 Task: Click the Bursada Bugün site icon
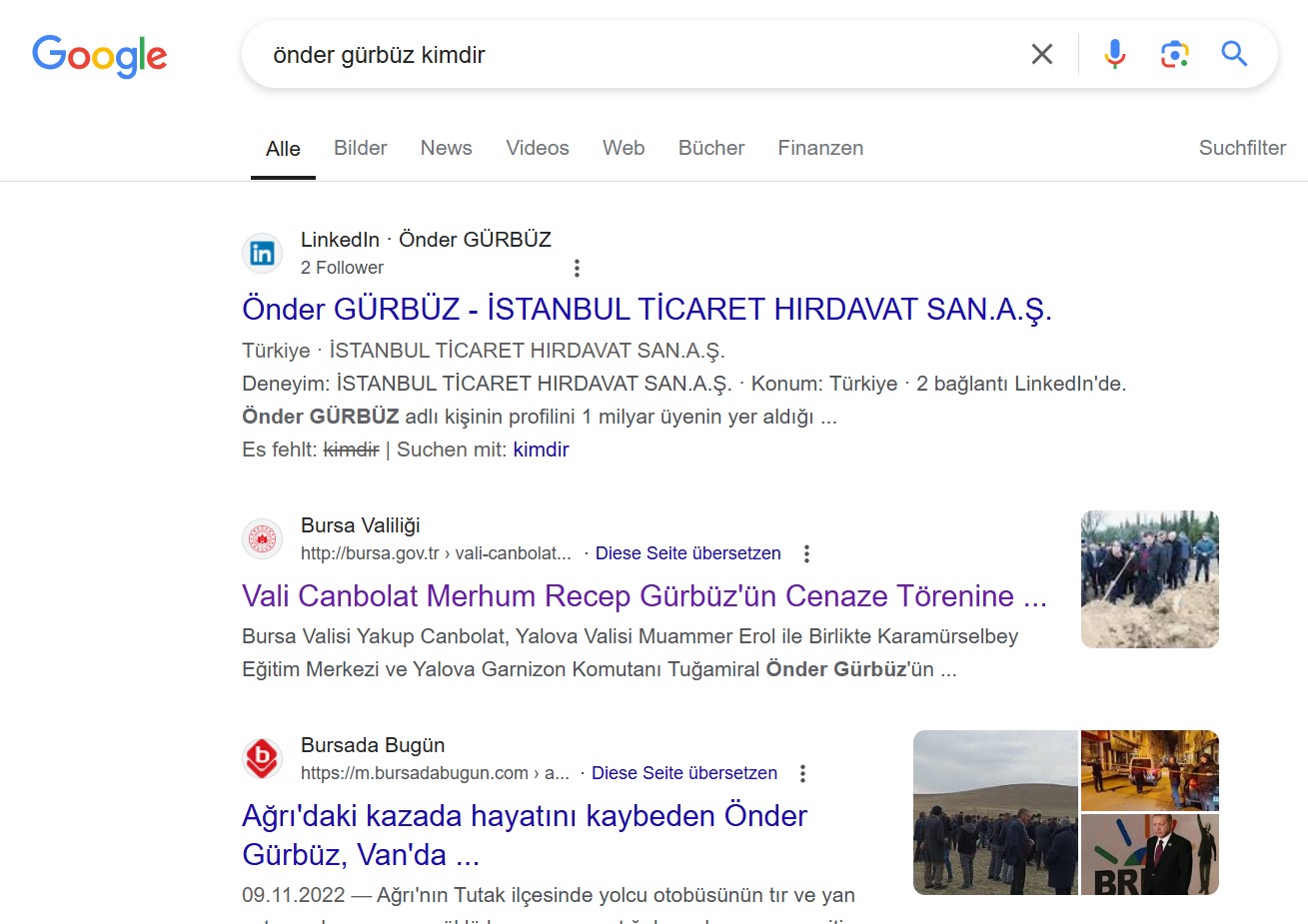(262, 759)
